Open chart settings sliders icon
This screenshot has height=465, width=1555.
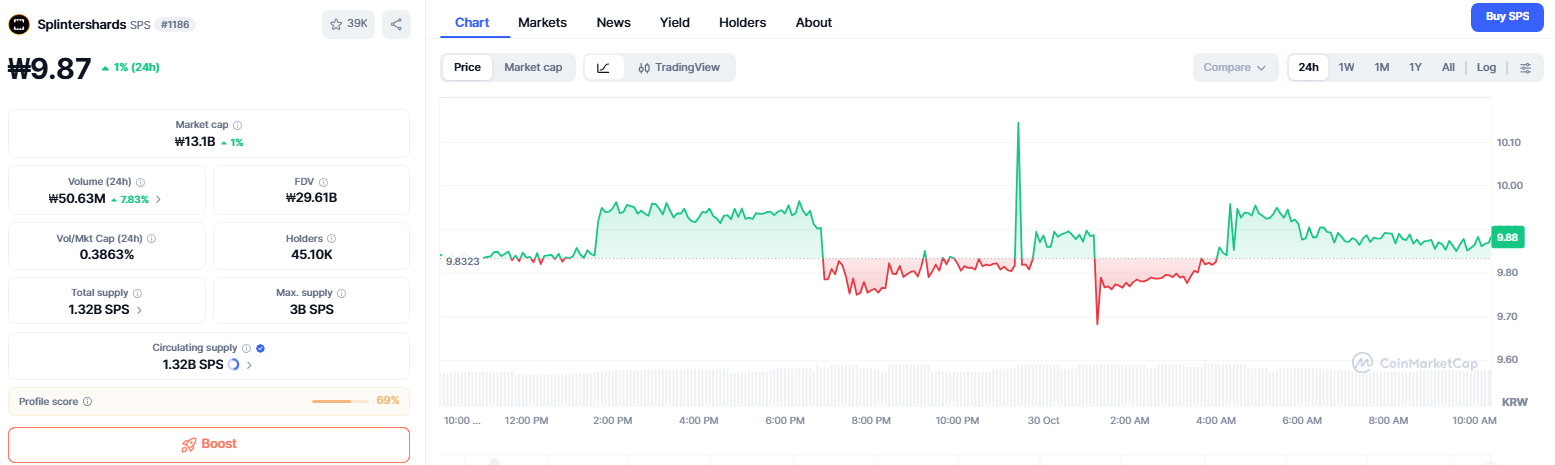(x=1525, y=67)
